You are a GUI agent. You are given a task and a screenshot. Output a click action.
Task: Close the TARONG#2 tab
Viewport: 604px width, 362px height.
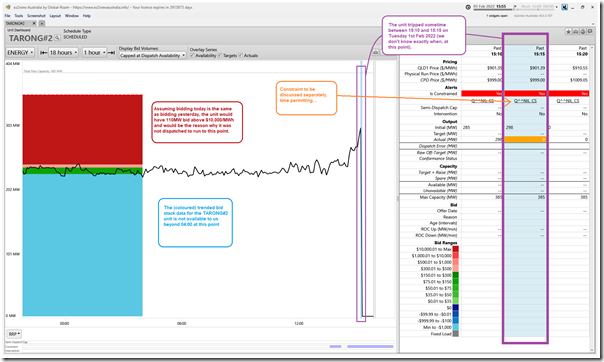tap(34, 23)
